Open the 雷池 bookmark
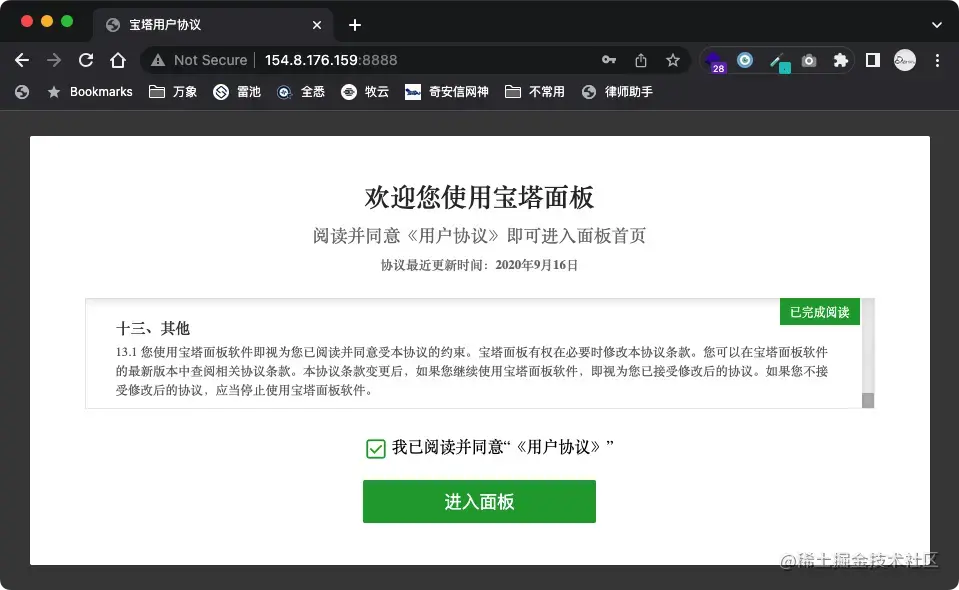The width and height of the screenshot is (959, 590). pyautogui.click(x=237, y=92)
